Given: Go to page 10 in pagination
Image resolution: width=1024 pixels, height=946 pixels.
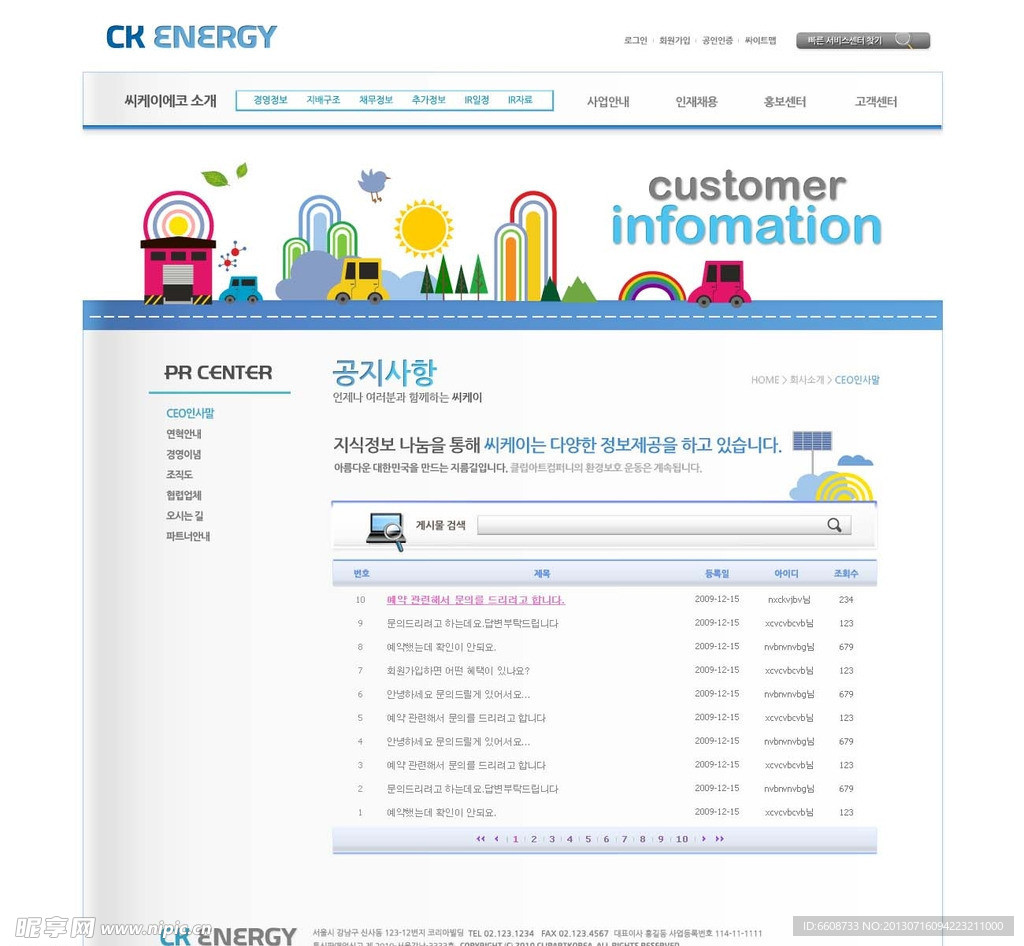Looking at the screenshot, I should [682, 839].
